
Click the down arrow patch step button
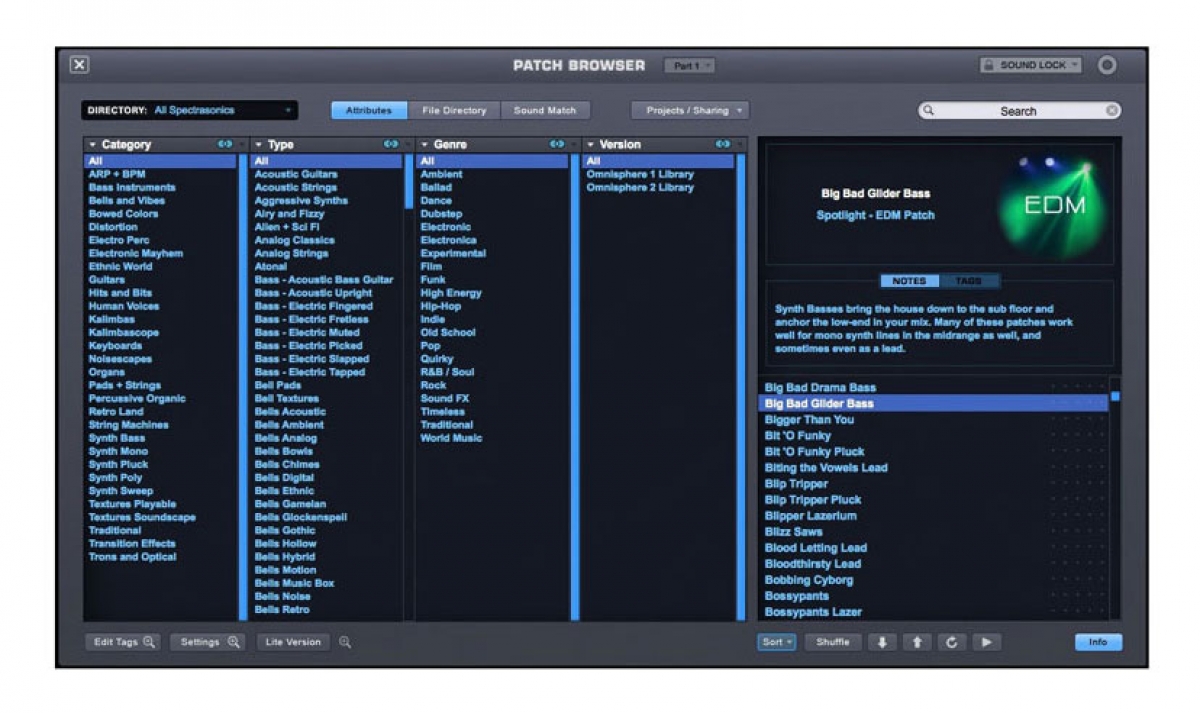click(882, 642)
